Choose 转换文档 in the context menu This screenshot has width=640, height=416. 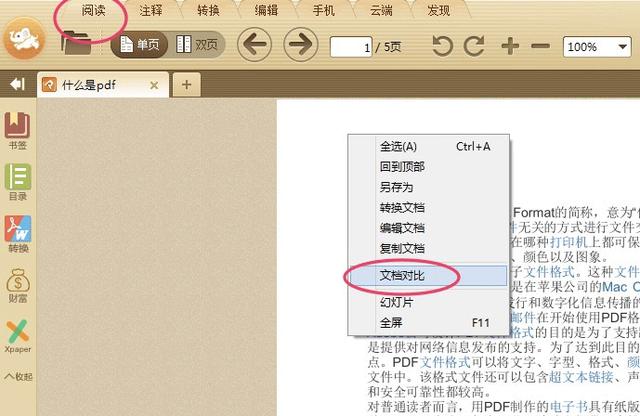tap(429, 207)
